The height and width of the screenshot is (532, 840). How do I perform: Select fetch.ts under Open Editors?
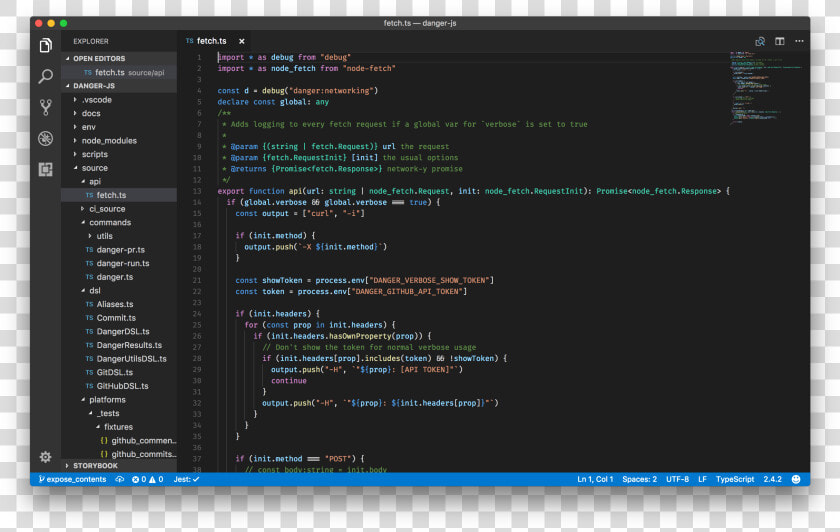(119, 72)
